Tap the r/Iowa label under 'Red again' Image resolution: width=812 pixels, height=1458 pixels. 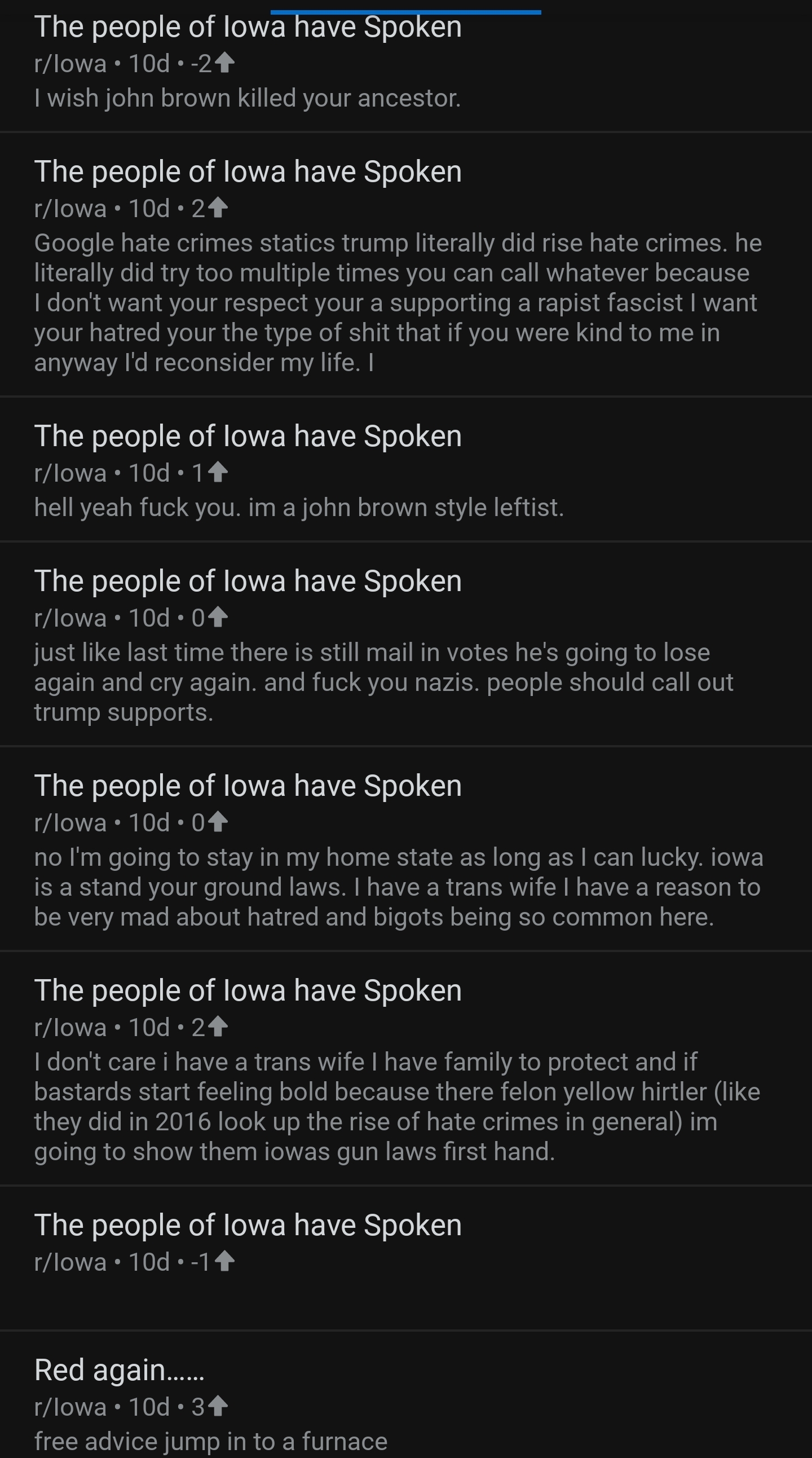(70, 1407)
